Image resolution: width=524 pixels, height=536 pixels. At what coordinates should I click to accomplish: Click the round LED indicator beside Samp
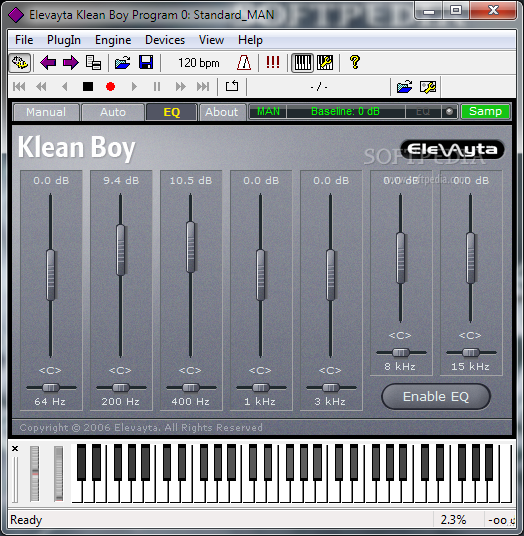tap(449, 111)
